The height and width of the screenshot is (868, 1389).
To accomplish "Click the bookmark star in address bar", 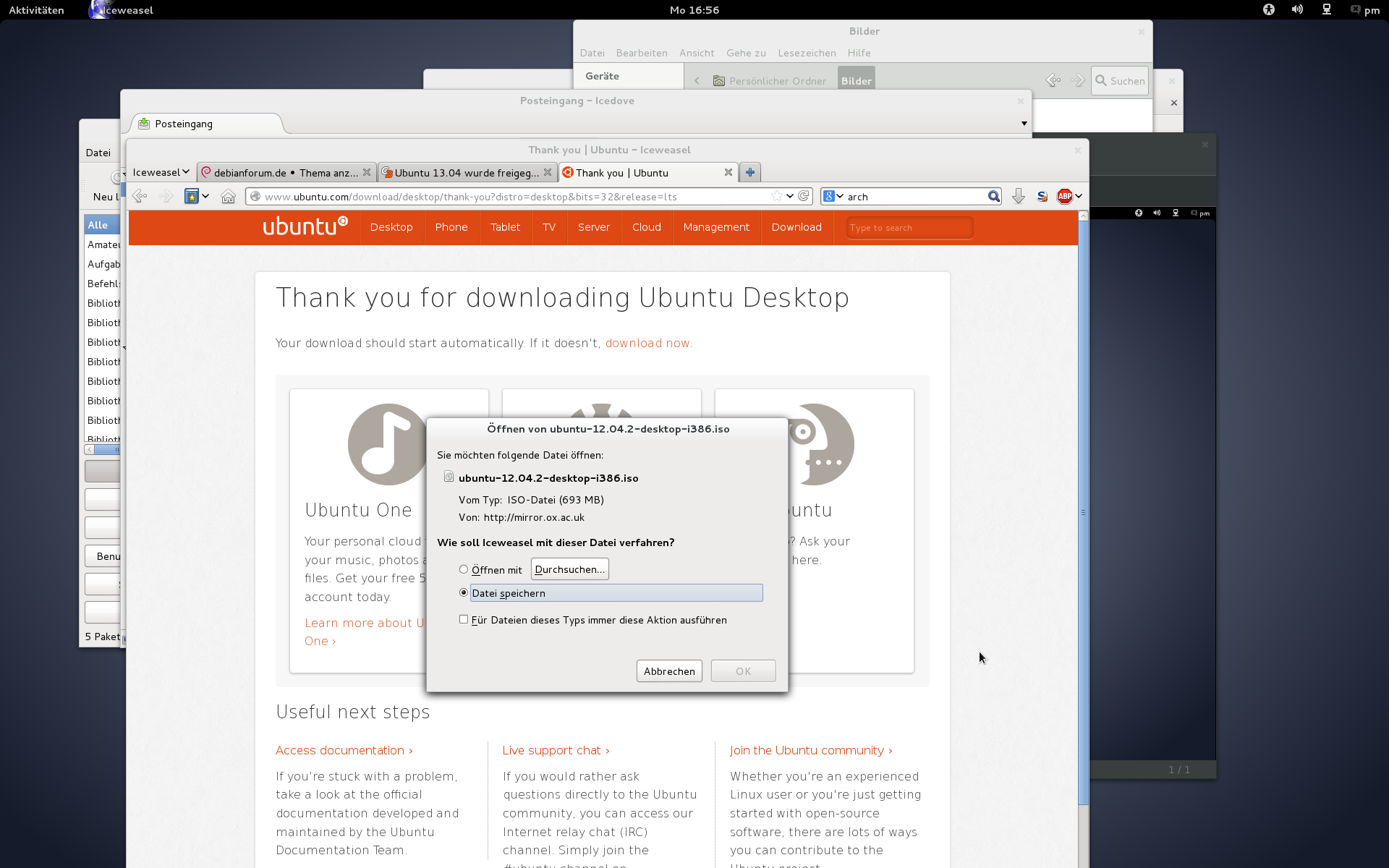I will 776,196.
